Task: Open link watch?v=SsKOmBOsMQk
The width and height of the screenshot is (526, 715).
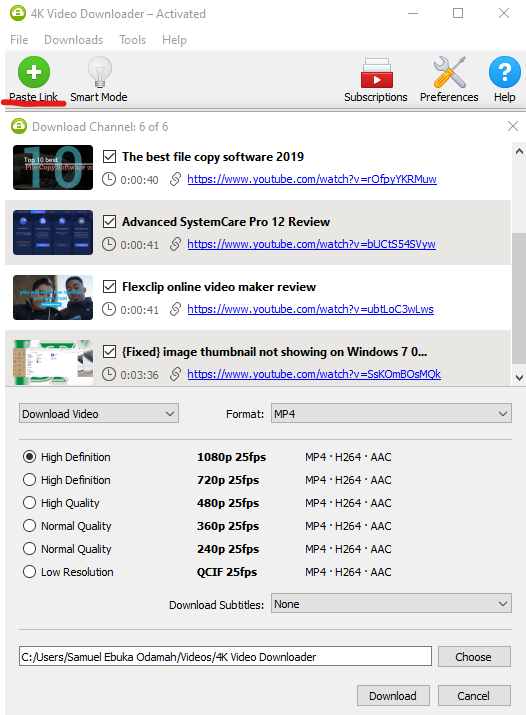Action: point(314,374)
